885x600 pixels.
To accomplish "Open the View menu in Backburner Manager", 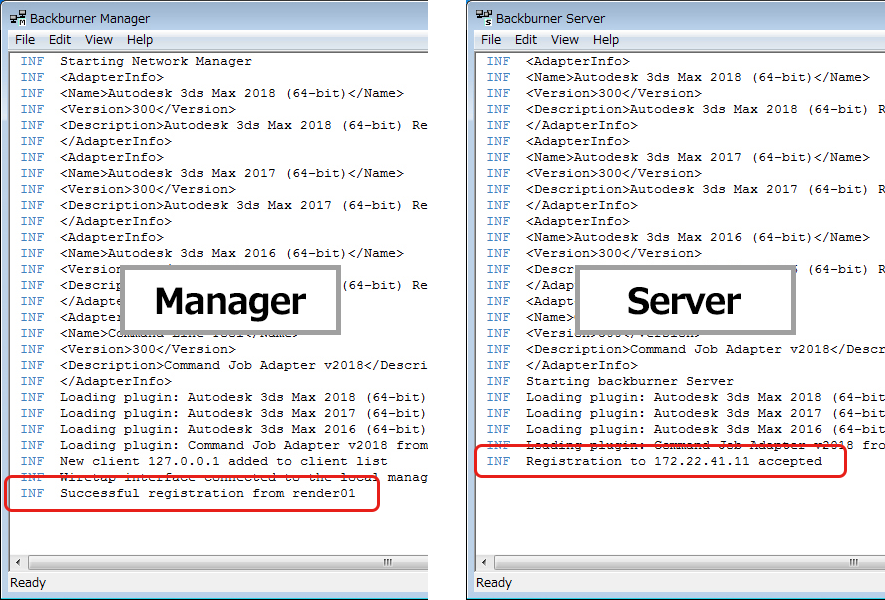I will (99, 40).
